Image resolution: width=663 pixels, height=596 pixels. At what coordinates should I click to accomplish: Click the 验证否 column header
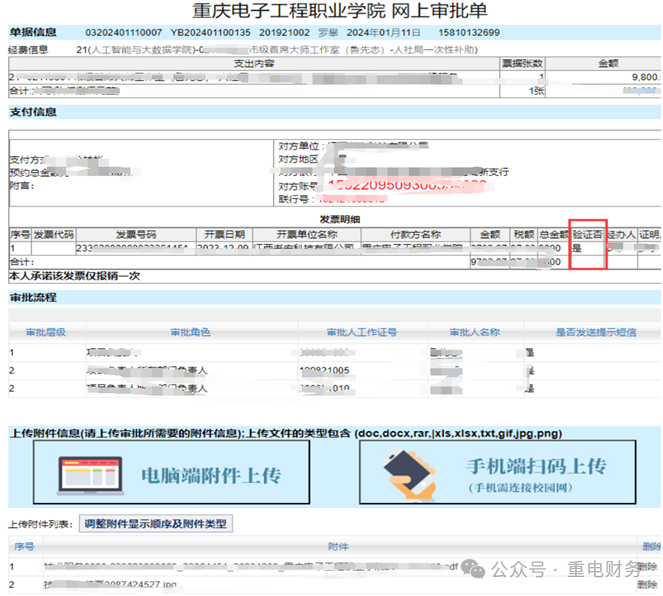[587, 234]
